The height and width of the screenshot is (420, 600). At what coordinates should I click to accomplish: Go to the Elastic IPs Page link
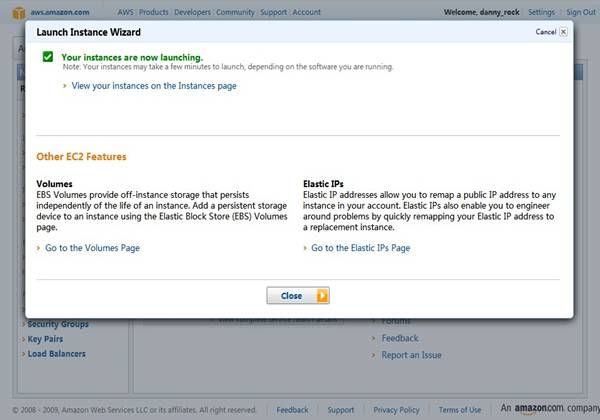pos(360,248)
